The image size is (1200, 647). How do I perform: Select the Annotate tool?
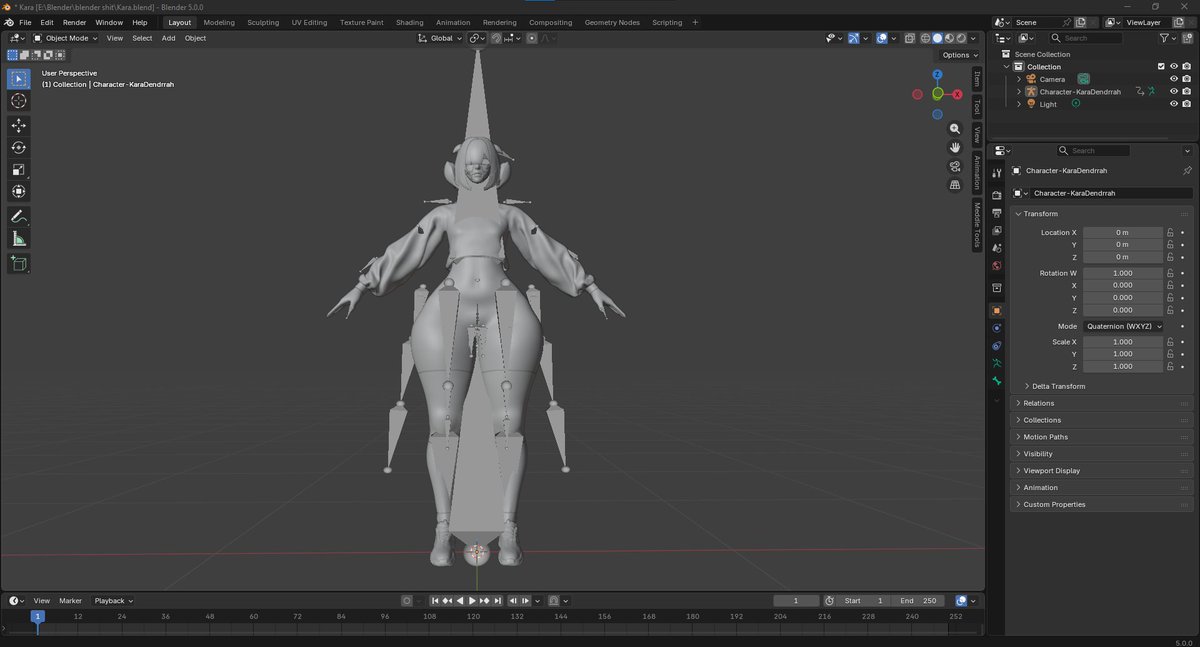pyautogui.click(x=19, y=217)
